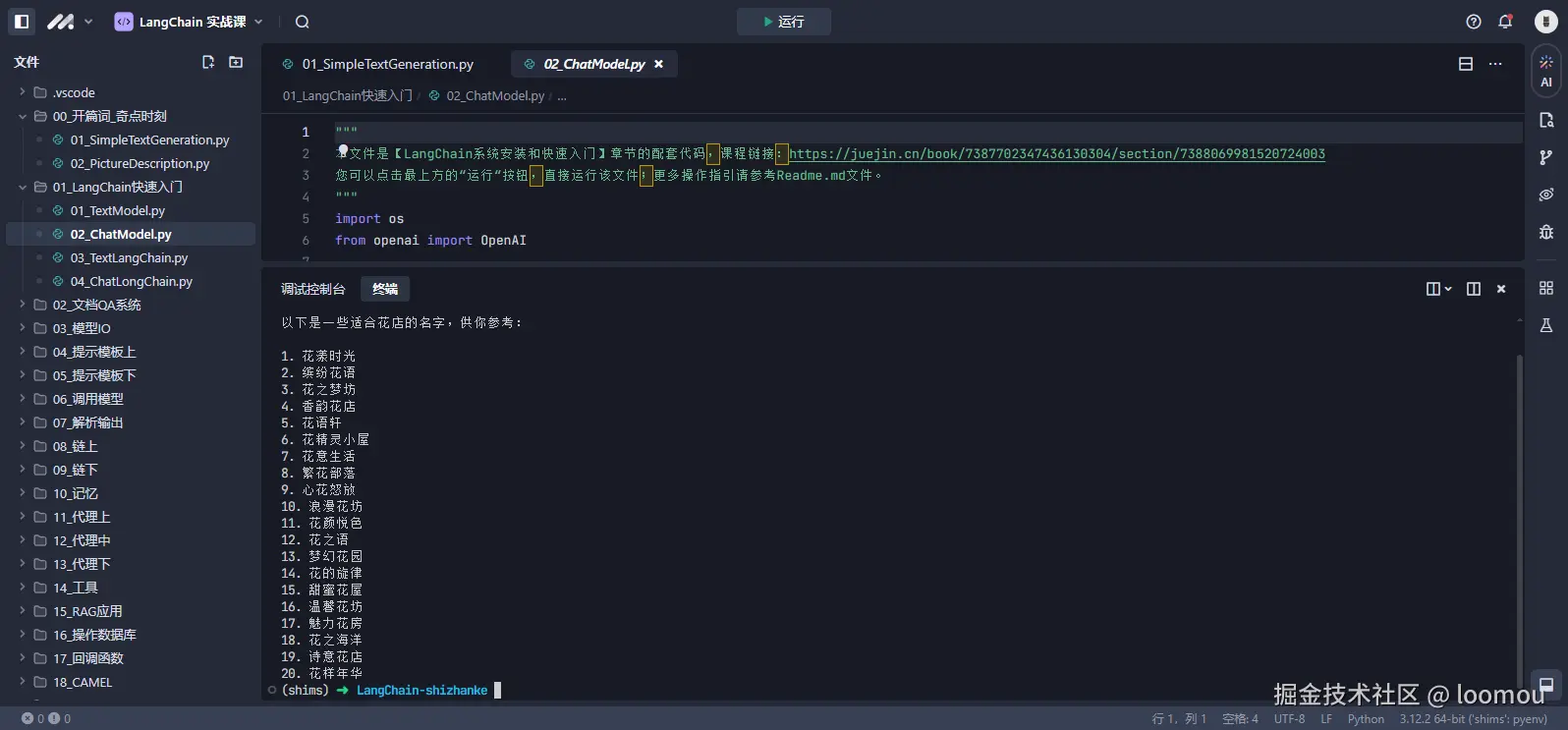Viewport: 1568px width, 730px height.
Task: Expand the 02_文档QA系统 folder
Action: [x=96, y=305]
